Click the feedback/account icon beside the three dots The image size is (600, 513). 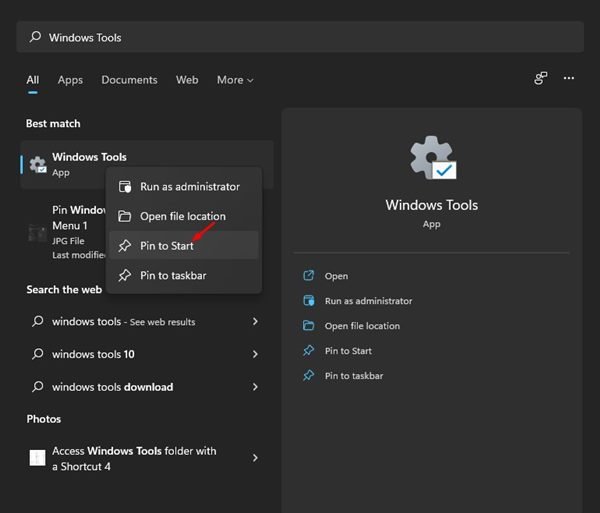pos(541,78)
